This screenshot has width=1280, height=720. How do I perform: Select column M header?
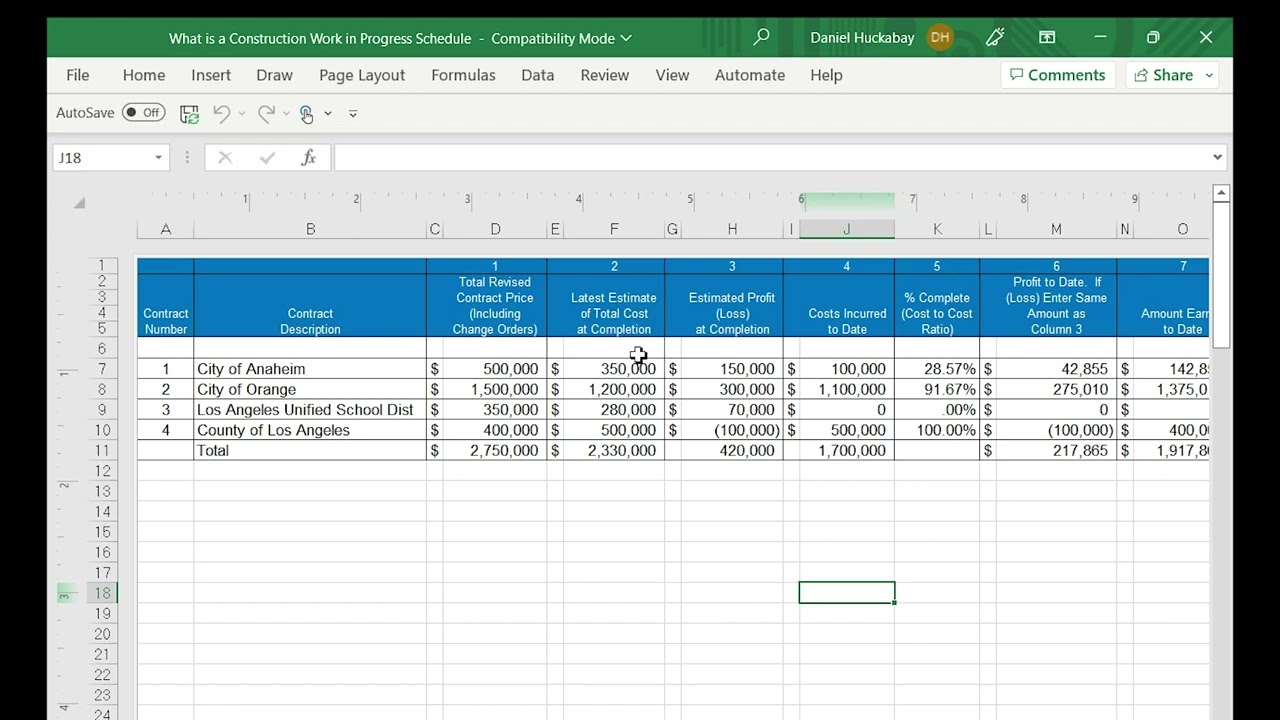click(x=1056, y=229)
